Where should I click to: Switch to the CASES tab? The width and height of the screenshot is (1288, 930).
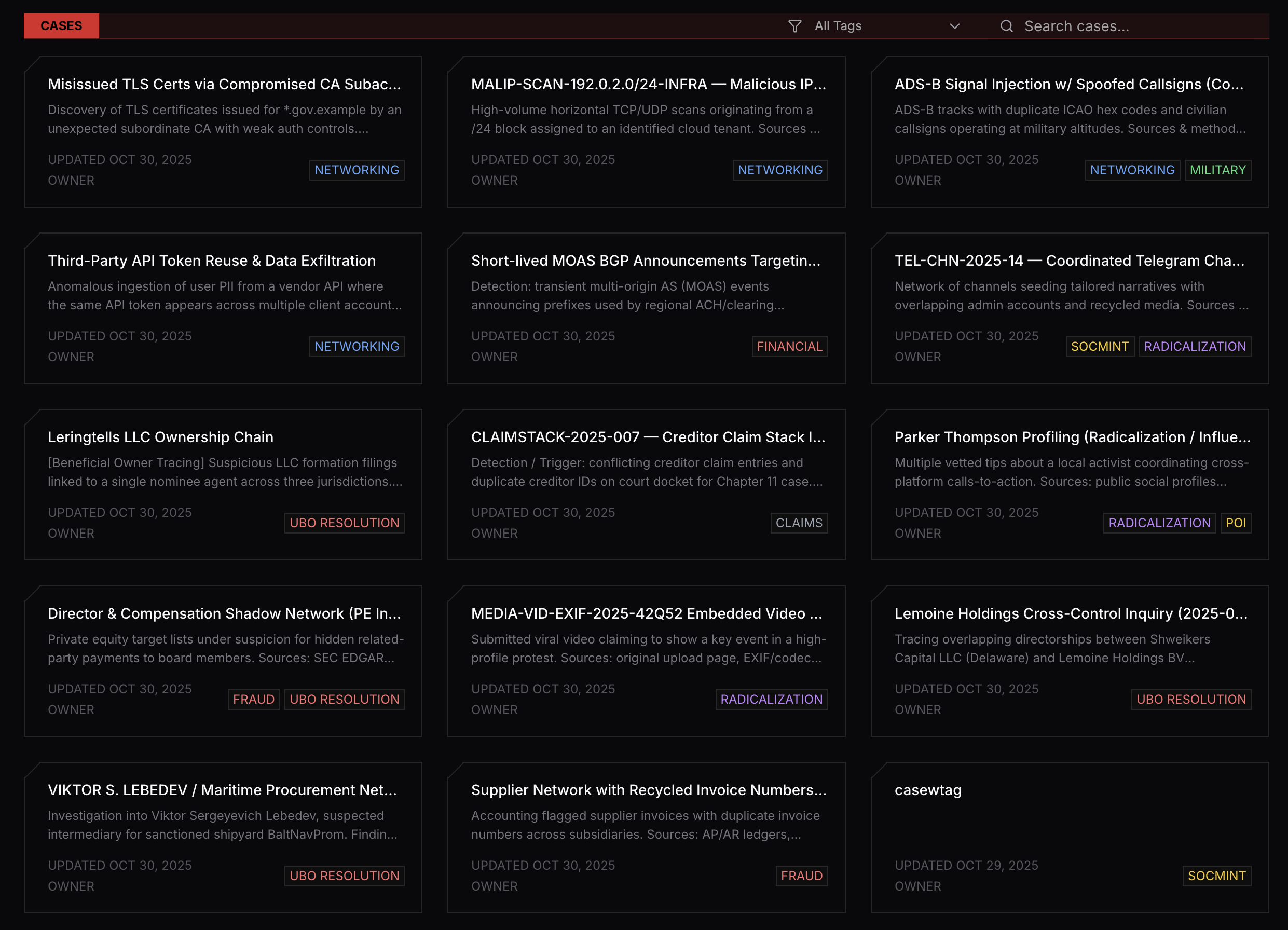coord(61,25)
